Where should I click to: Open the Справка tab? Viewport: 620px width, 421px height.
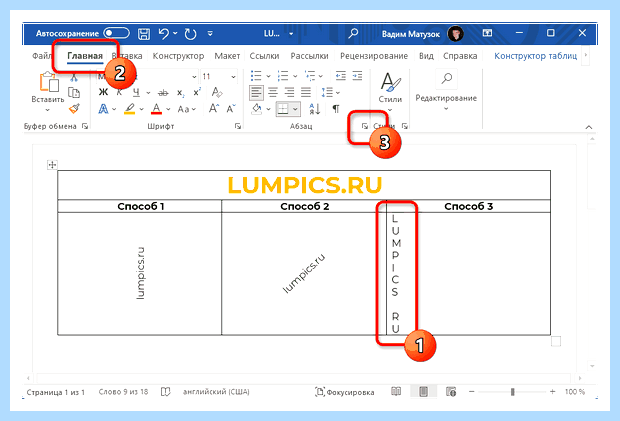pos(460,56)
